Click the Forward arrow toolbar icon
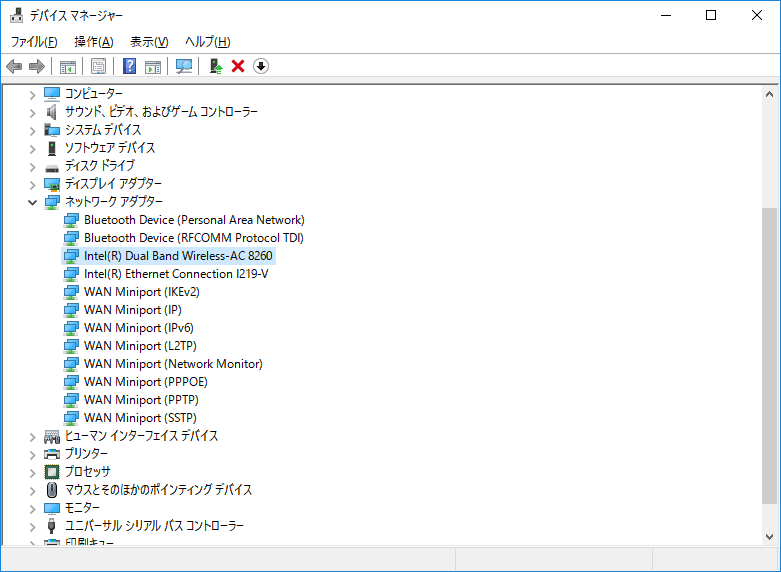 (x=37, y=66)
